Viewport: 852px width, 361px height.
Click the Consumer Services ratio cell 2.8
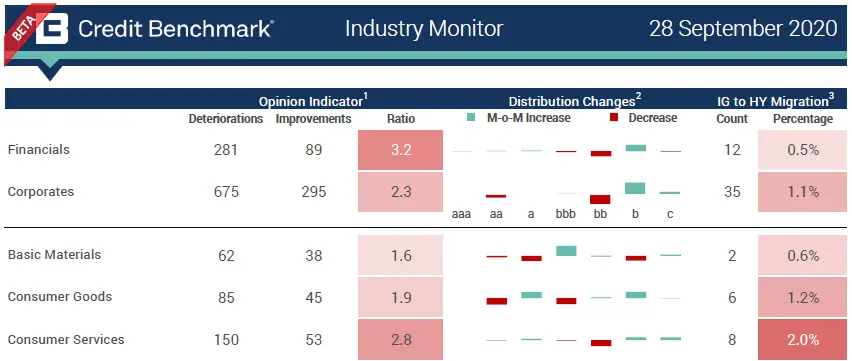(x=400, y=340)
